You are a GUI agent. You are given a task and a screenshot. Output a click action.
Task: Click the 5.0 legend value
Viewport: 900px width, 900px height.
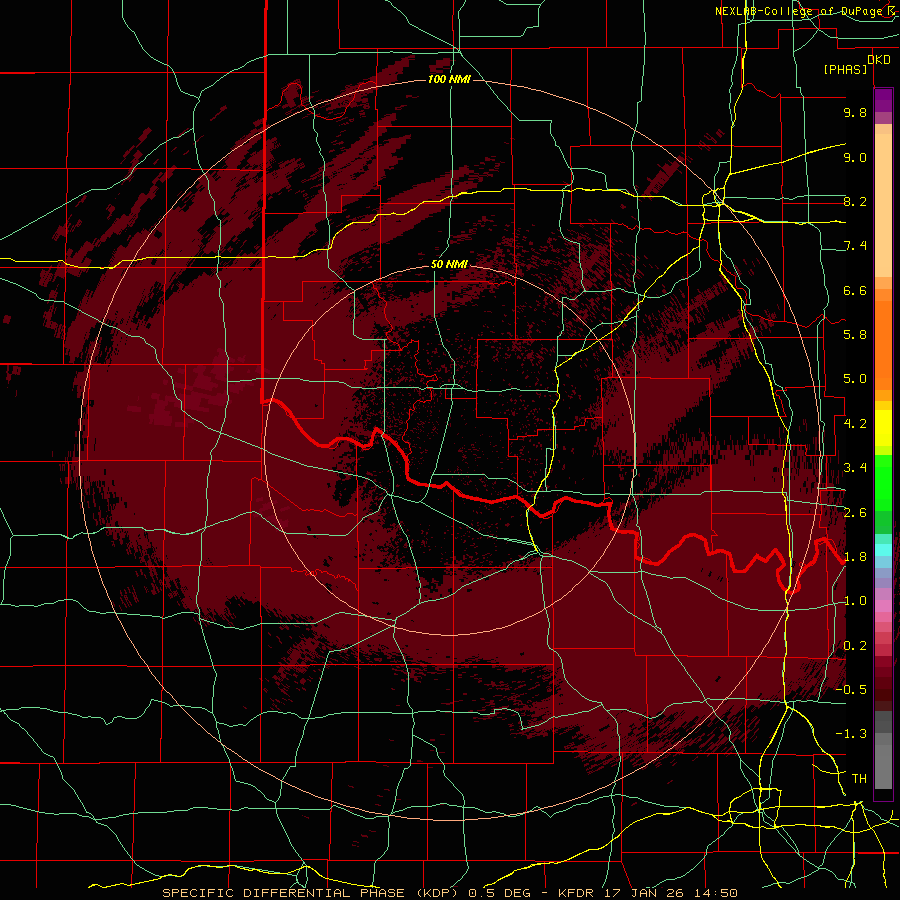[855, 379]
